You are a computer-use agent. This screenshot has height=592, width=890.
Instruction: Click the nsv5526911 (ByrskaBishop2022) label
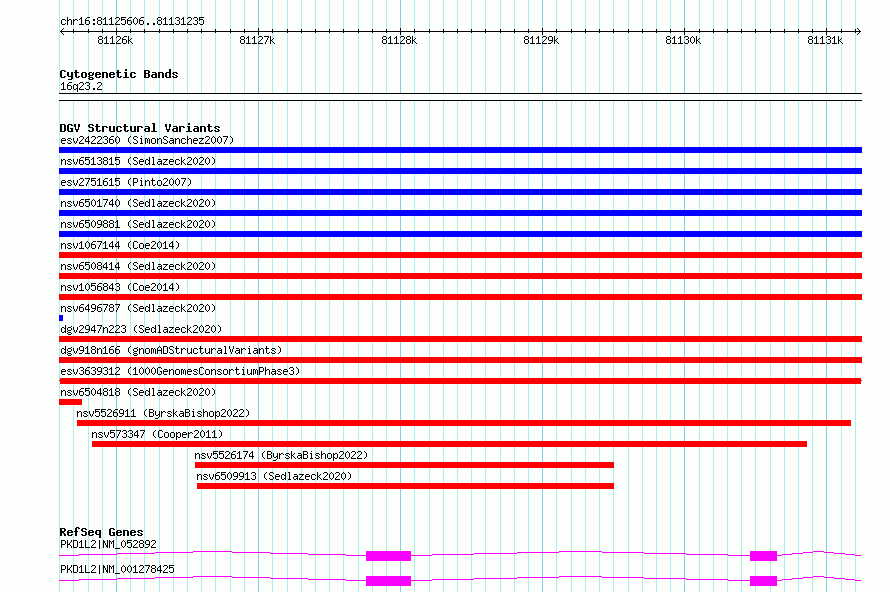163,413
